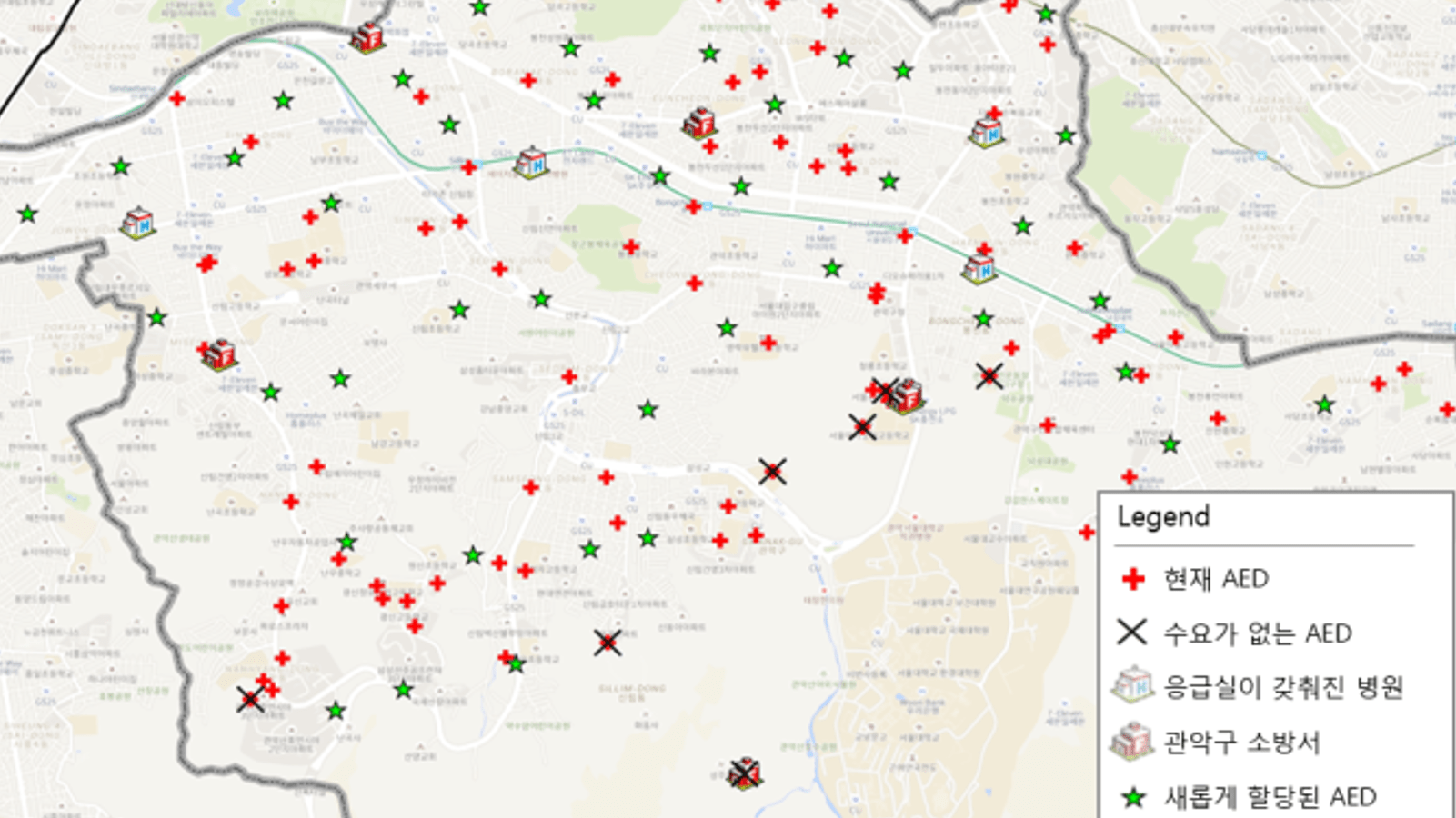Click the Bongcheon subway station icon
Screen dimensions: 1456x818
[x=707, y=207]
